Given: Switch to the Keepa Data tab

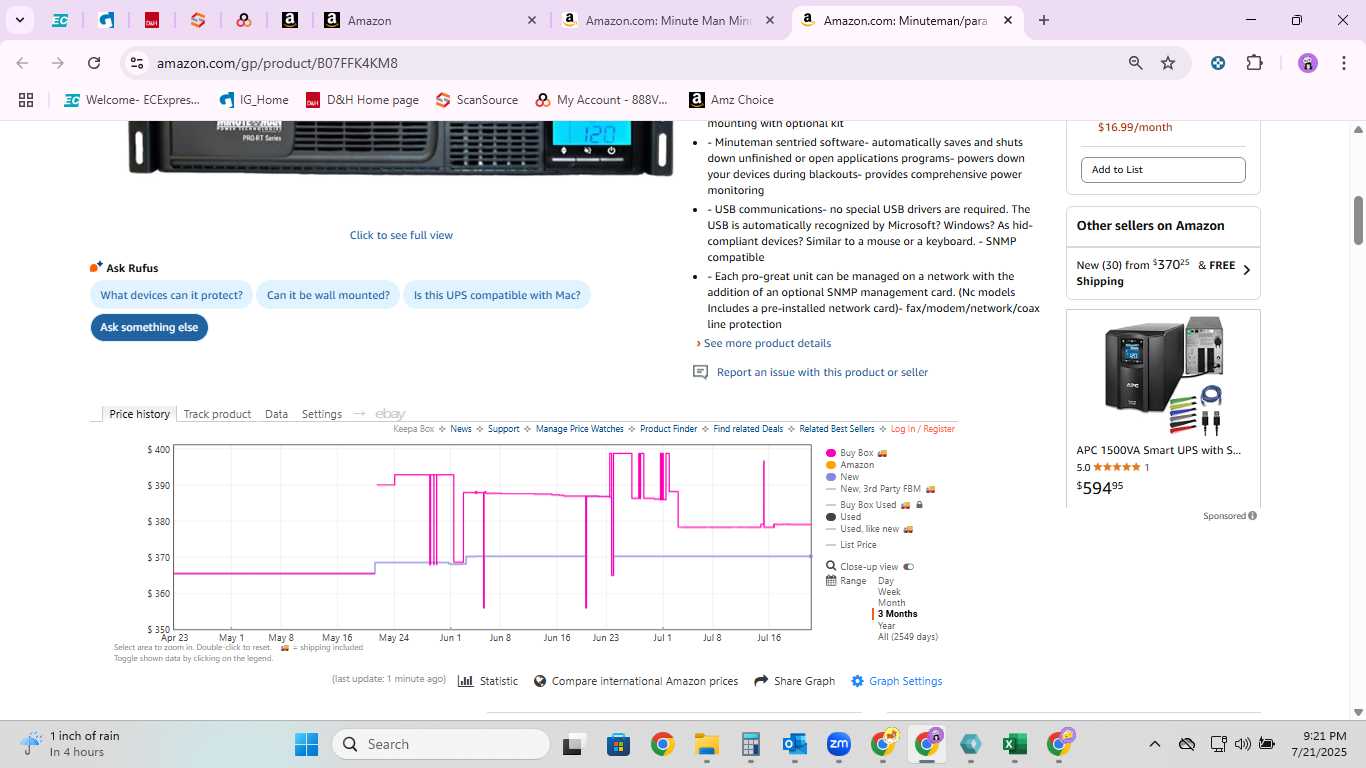Looking at the screenshot, I should tap(276, 414).
